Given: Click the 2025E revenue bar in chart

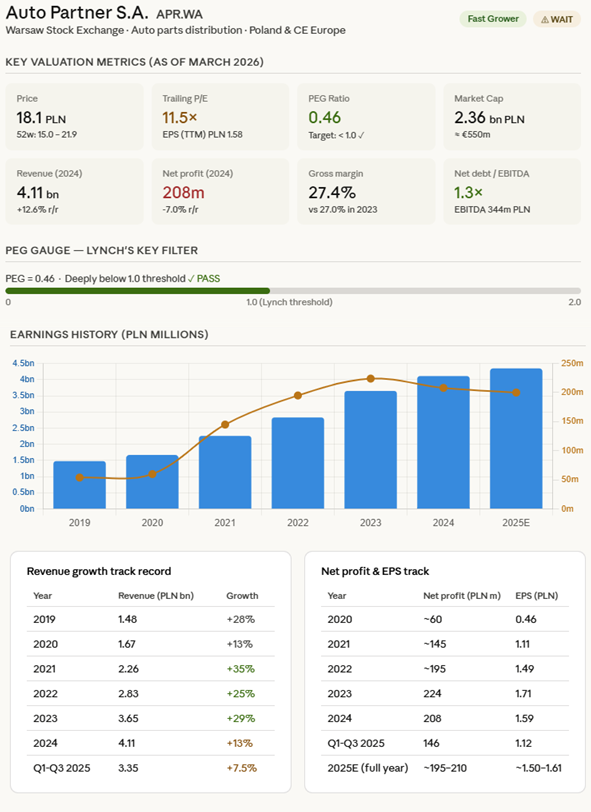Looking at the screenshot, I should point(516,439).
